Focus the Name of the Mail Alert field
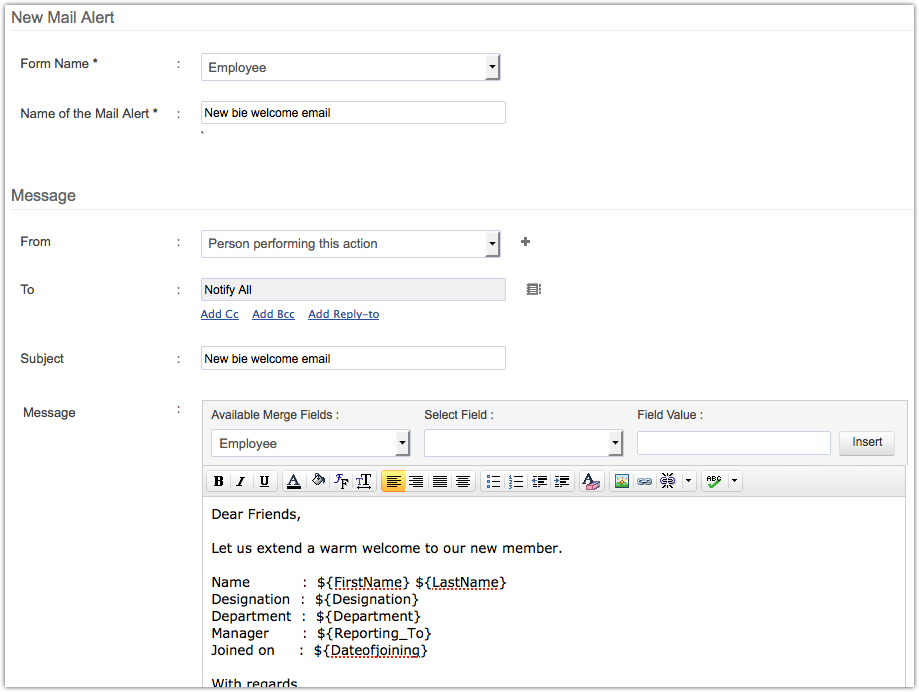Screen dimensions: 919x692 point(353,113)
